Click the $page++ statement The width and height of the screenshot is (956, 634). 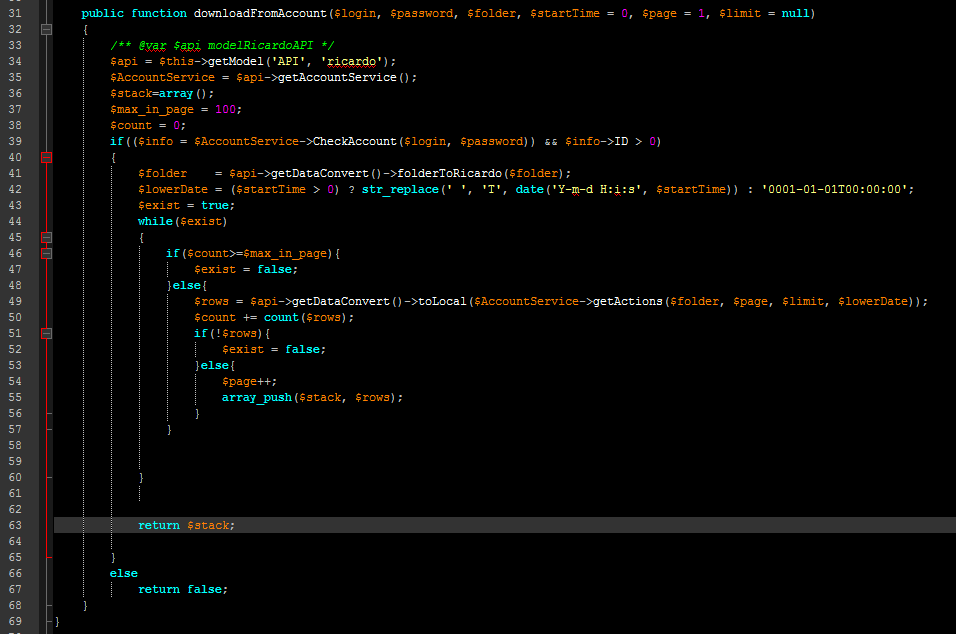click(x=249, y=382)
